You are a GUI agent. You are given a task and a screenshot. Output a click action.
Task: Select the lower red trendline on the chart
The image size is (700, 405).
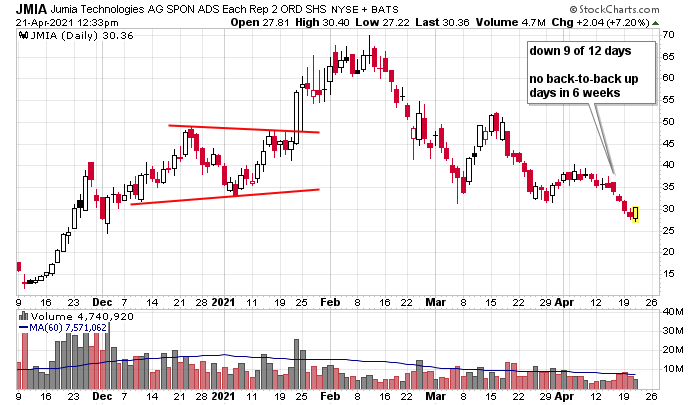click(x=225, y=197)
